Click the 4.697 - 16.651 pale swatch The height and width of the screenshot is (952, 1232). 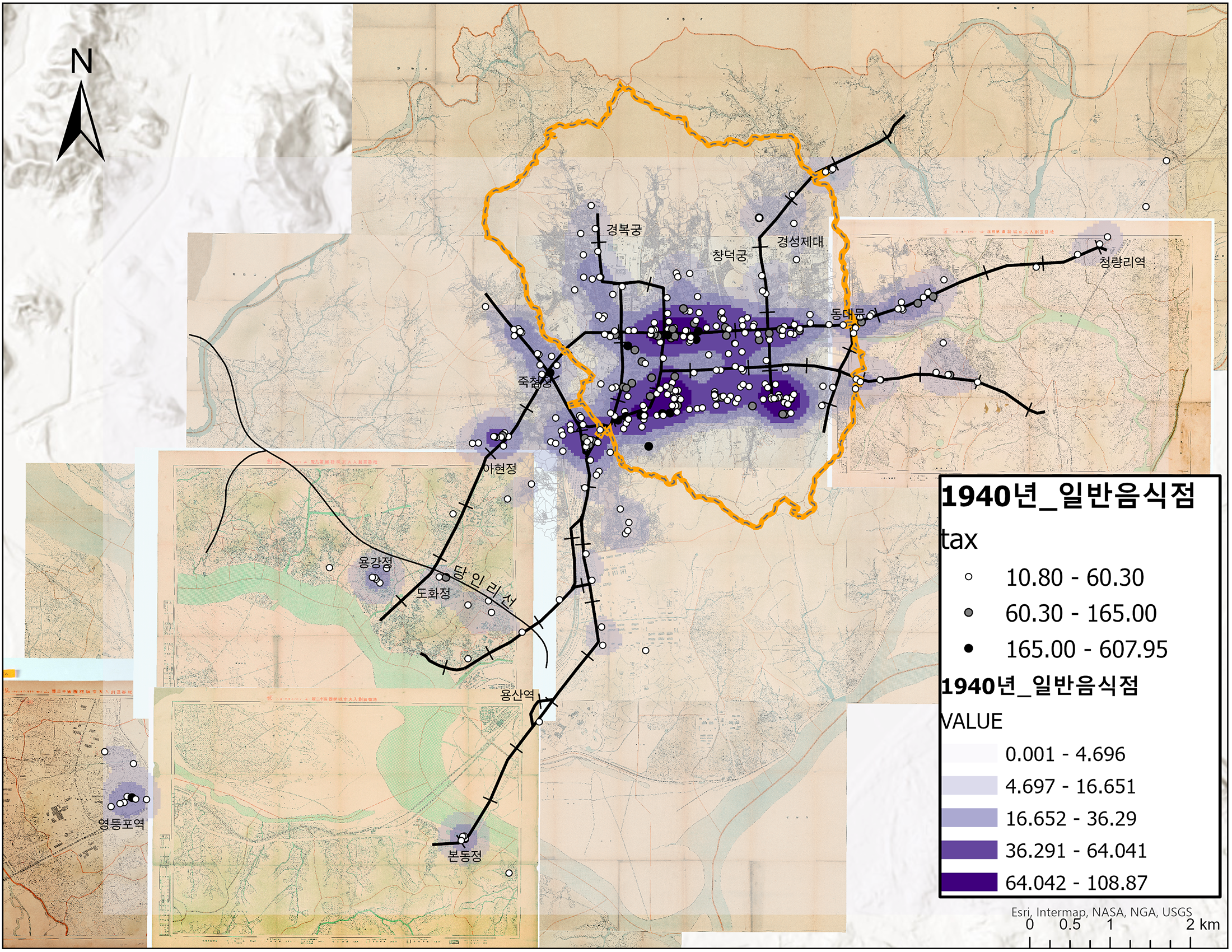pos(969,786)
